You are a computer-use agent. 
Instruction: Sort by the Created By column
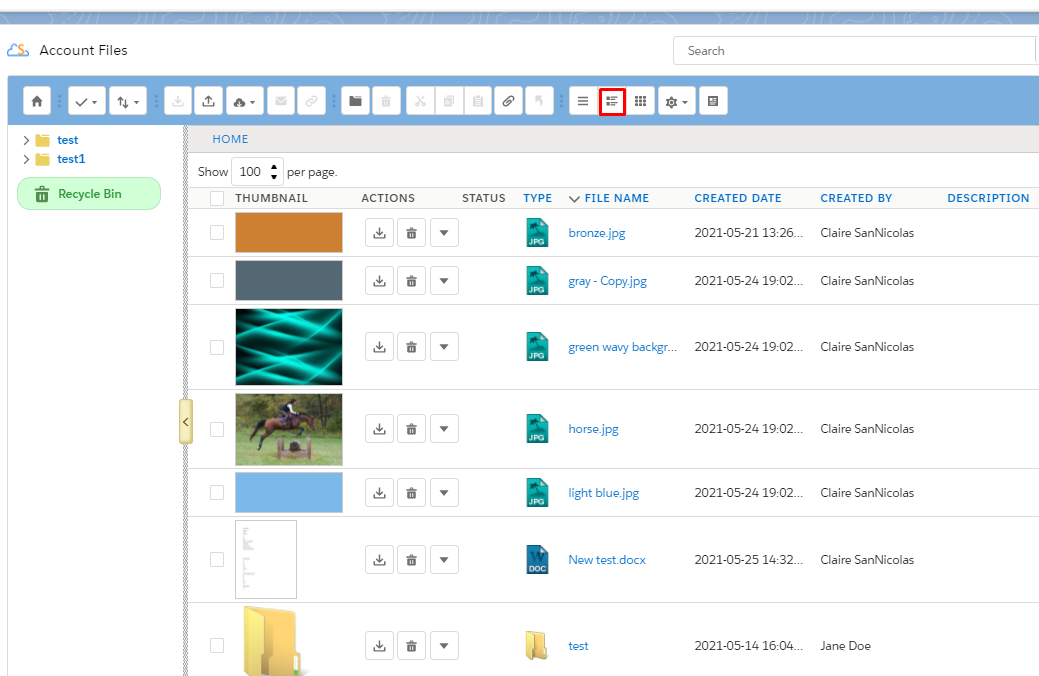point(856,198)
